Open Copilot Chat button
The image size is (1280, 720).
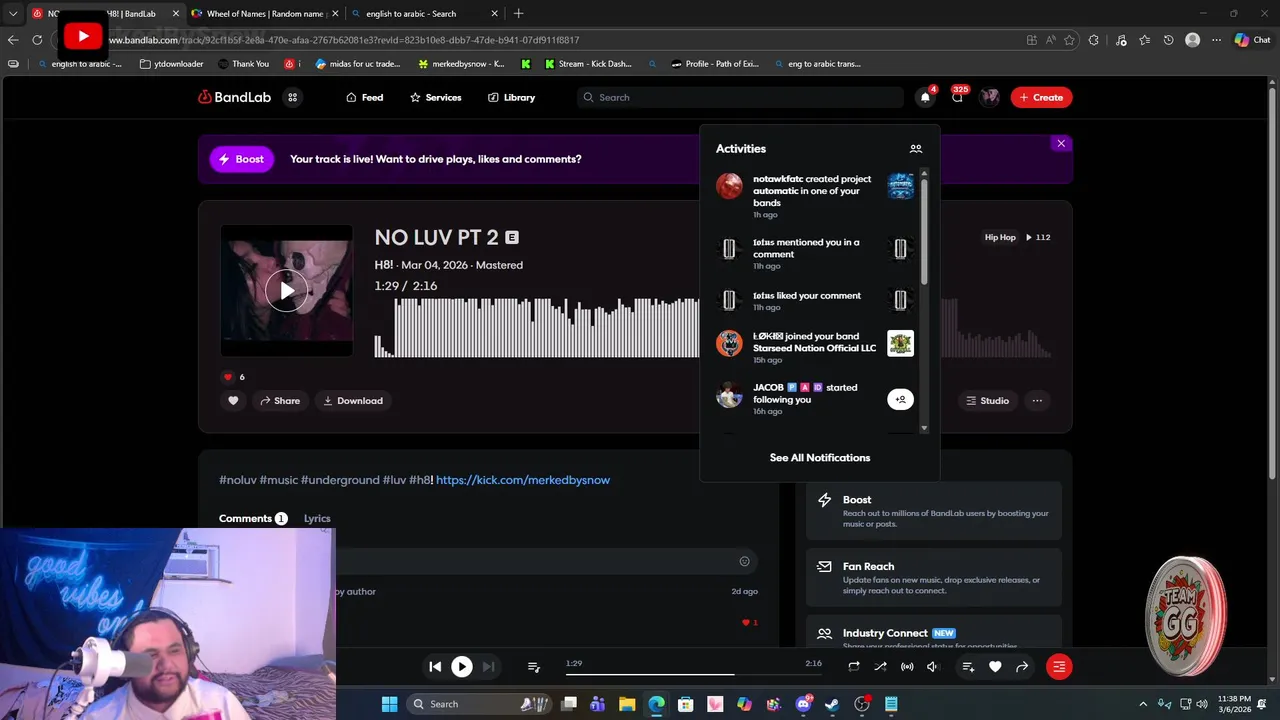pos(1252,40)
